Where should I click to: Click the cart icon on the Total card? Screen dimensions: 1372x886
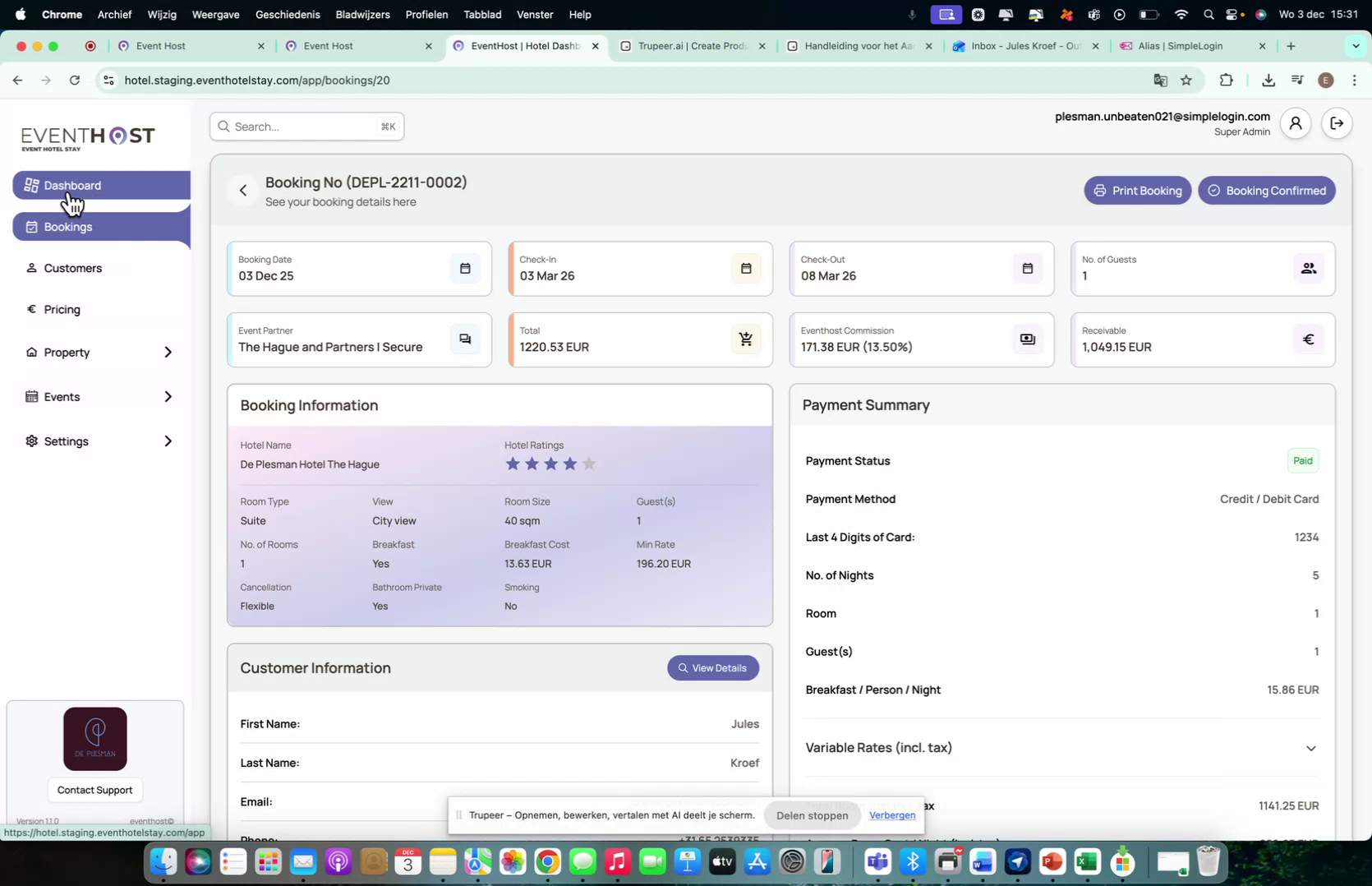pyautogui.click(x=746, y=339)
